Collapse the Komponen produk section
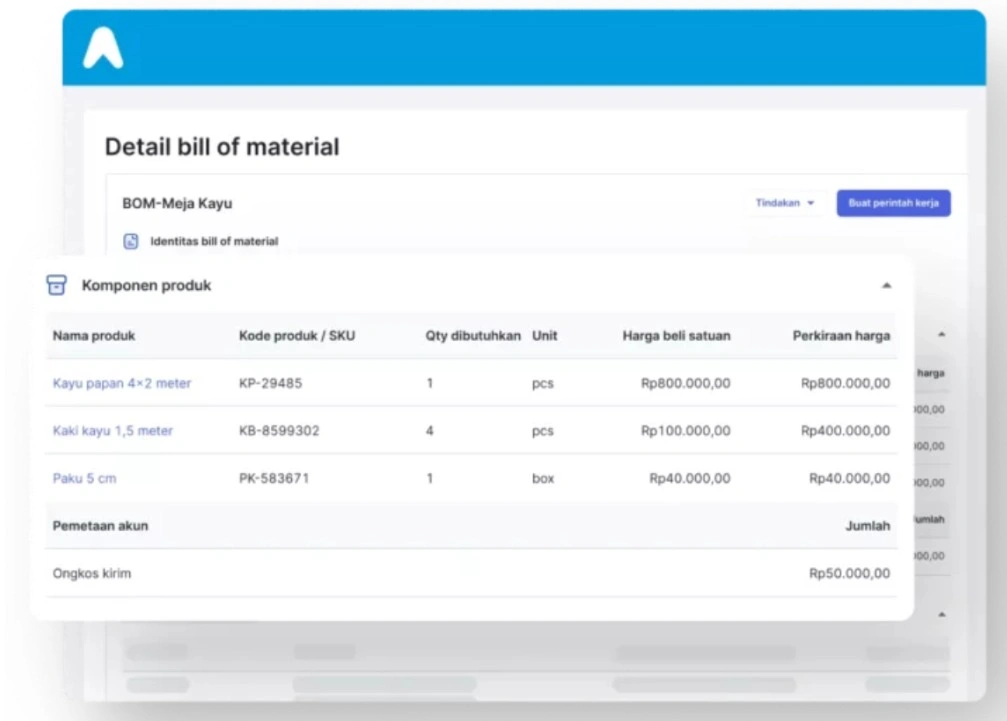The height and width of the screenshot is (721, 1007). pyautogui.click(x=885, y=286)
